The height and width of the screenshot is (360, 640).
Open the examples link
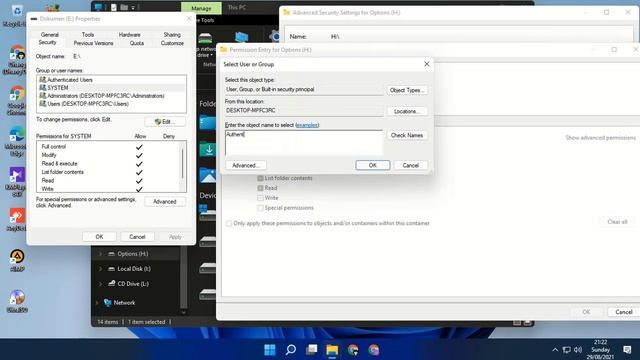(x=307, y=125)
